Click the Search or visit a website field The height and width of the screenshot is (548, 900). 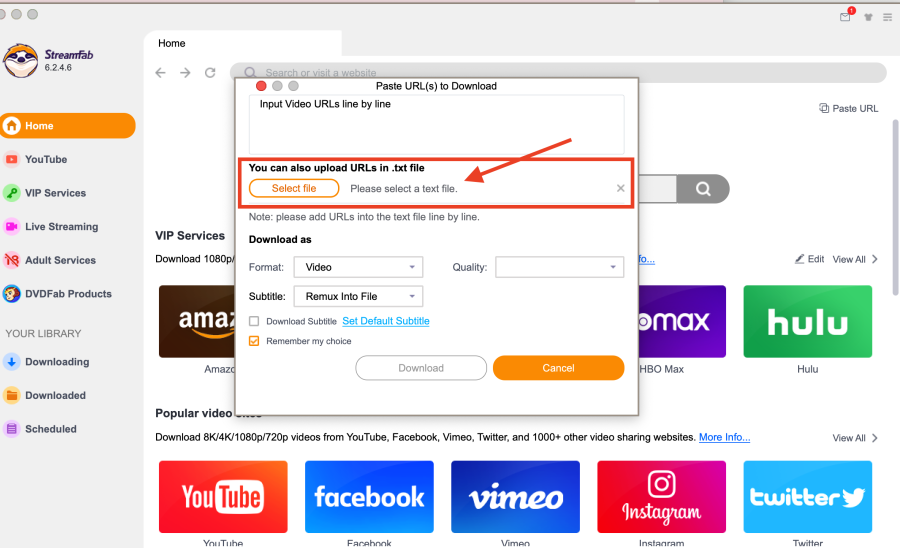tap(558, 73)
